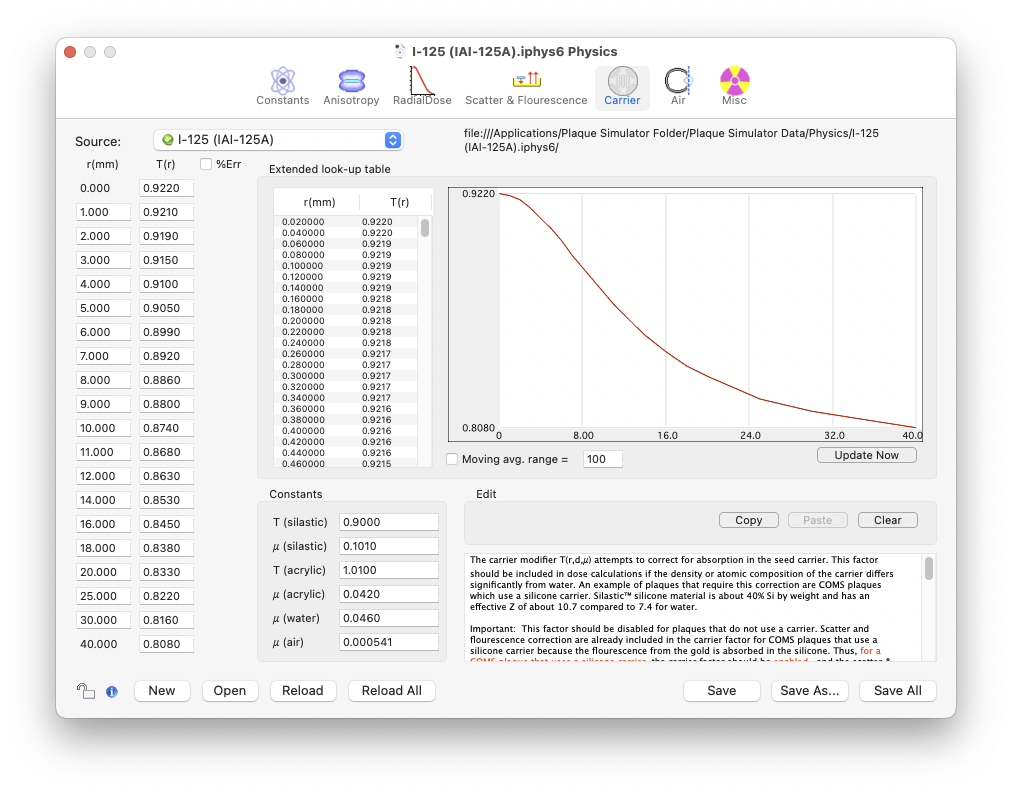Screen dimensions: 1012x792
Task: Toggle the lock icon at bottom left
Action: (x=85, y=691)
